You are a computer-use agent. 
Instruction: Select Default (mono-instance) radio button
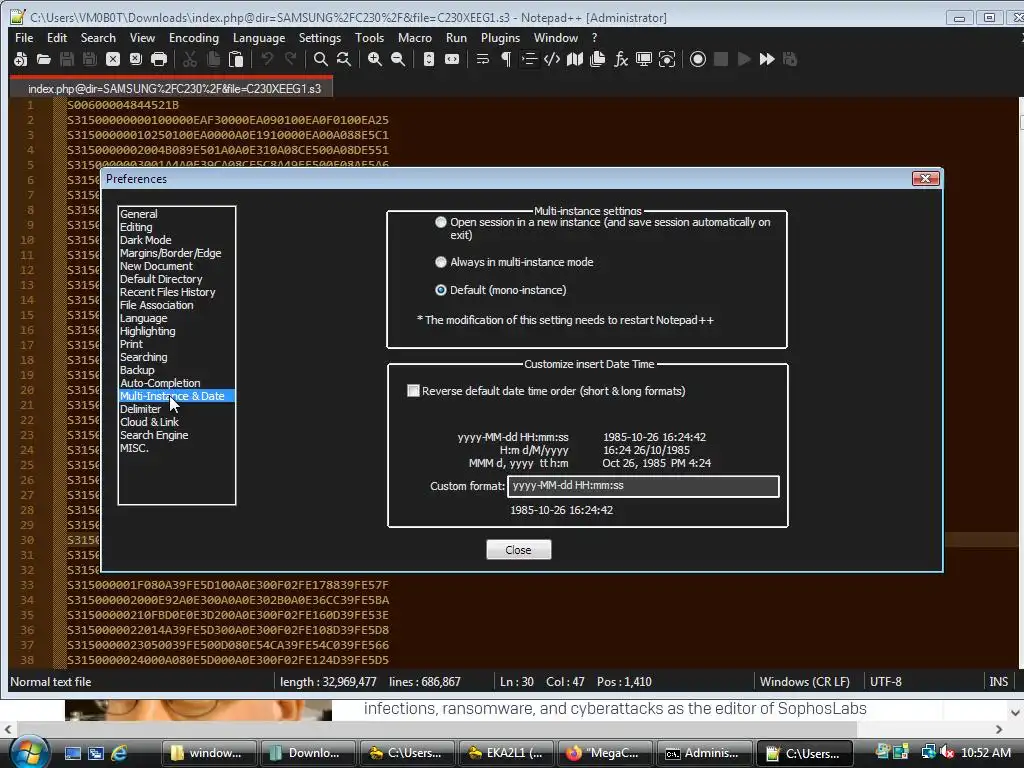coord(441,290)
